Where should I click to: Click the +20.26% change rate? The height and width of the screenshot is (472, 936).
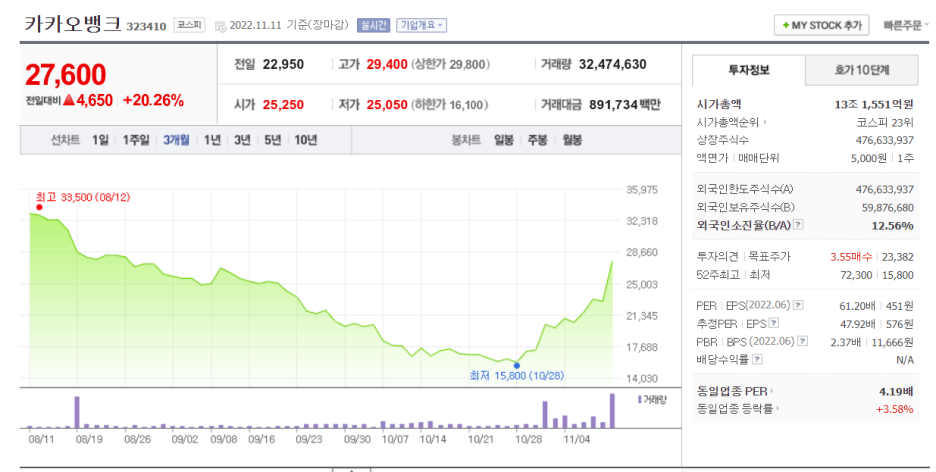[x=153, y=100]
